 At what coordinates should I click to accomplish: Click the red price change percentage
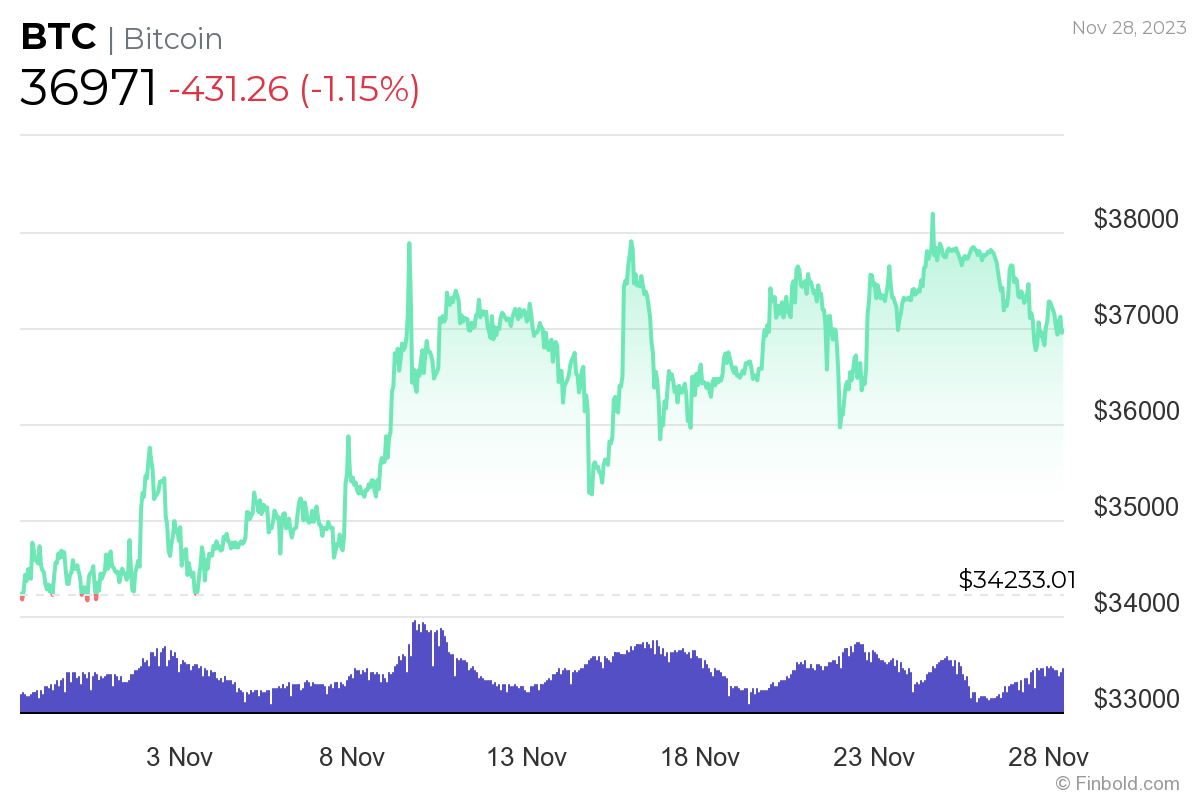(359, 90)
